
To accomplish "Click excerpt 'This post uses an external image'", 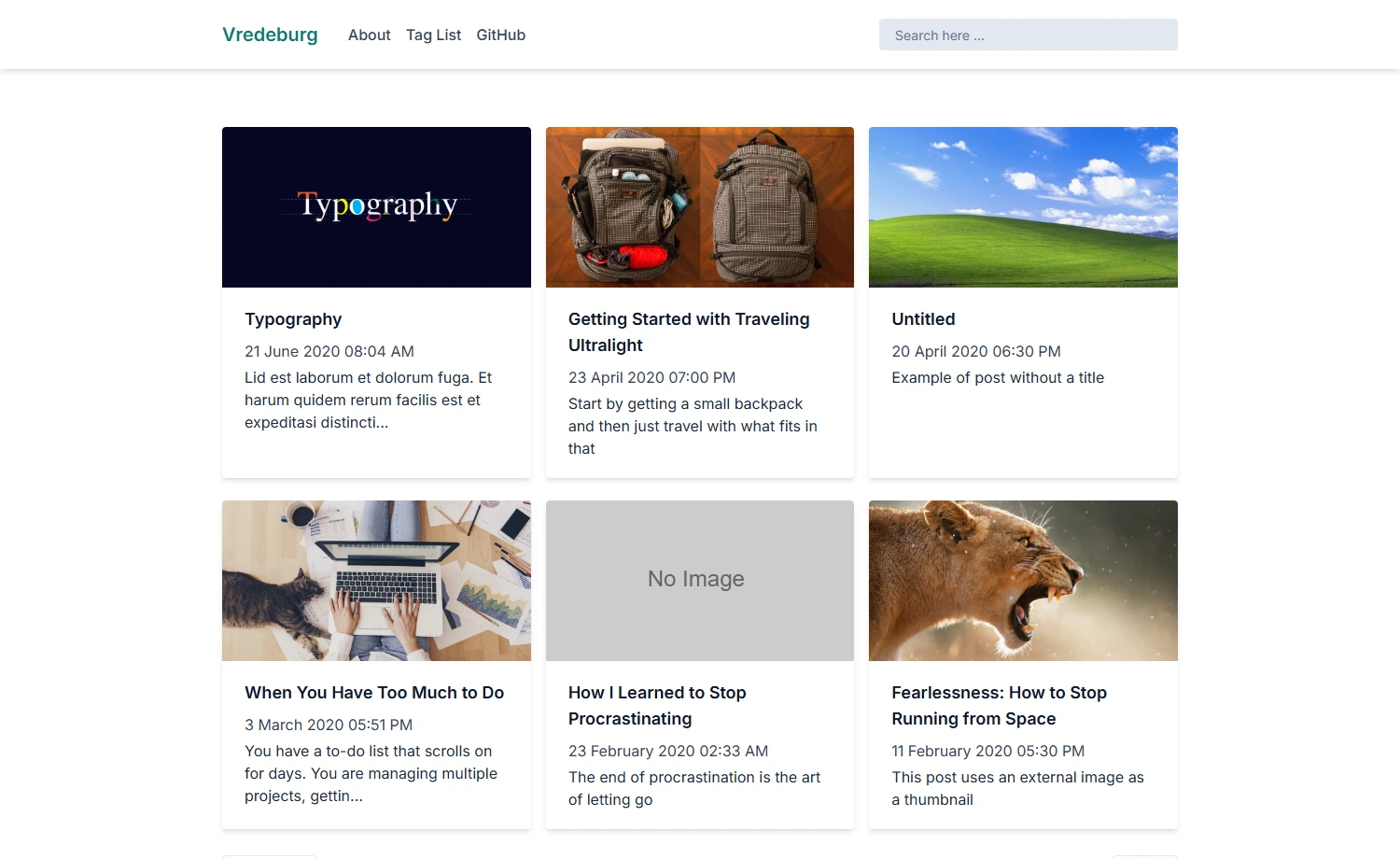I will pos(1017,788).
